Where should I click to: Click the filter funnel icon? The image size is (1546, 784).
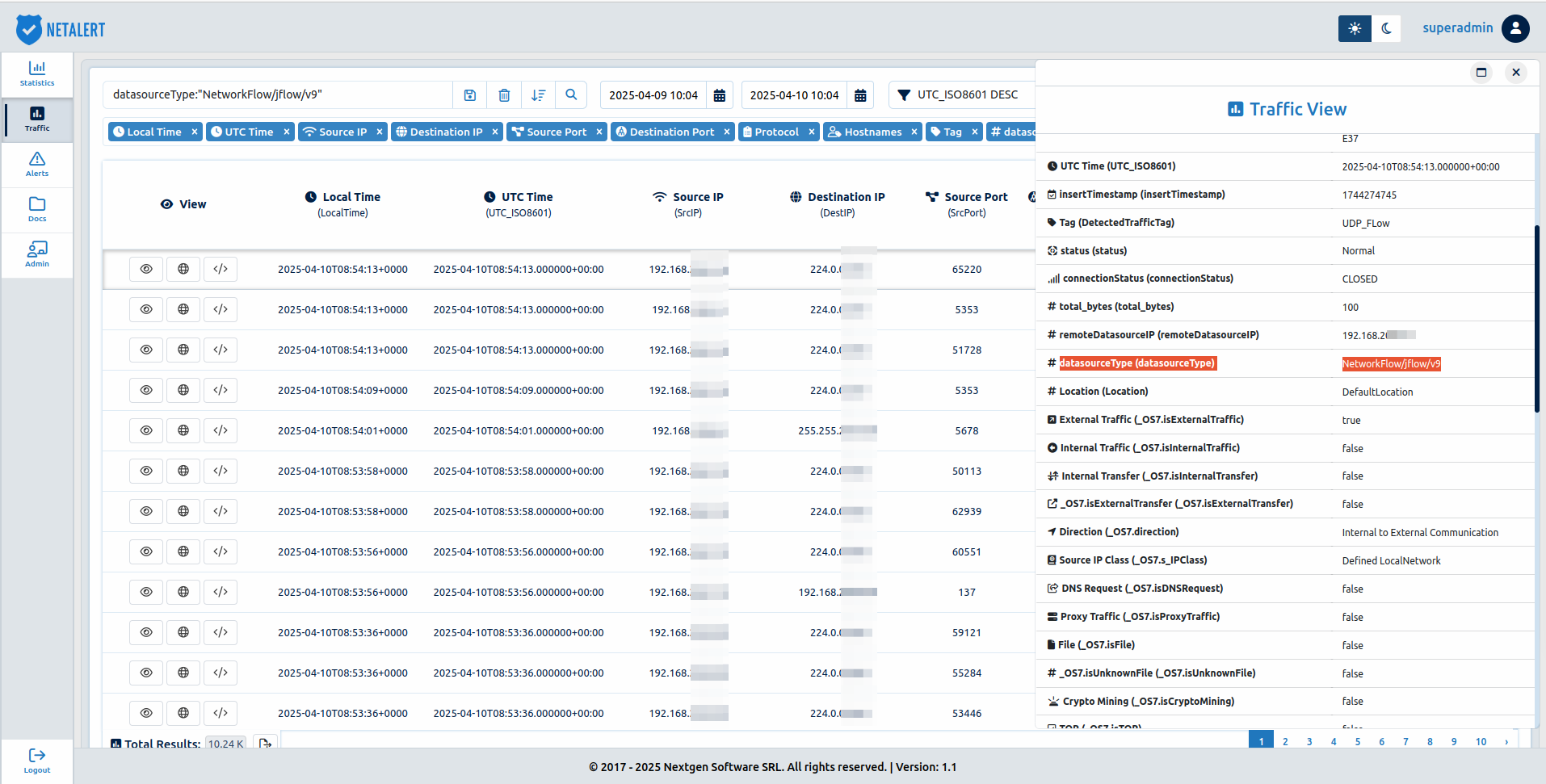(x=904, y=95)
